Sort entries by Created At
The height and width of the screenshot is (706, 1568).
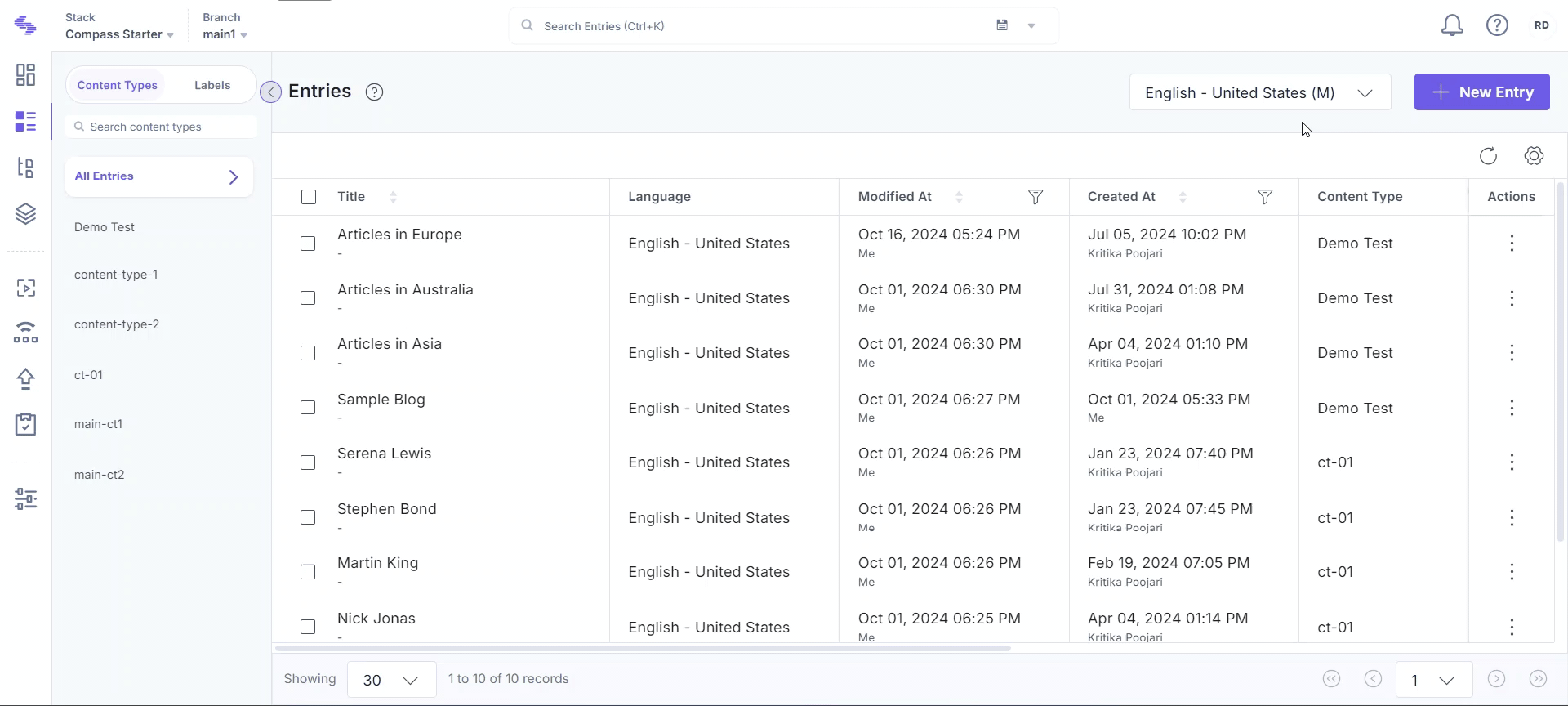point(1183,197)
